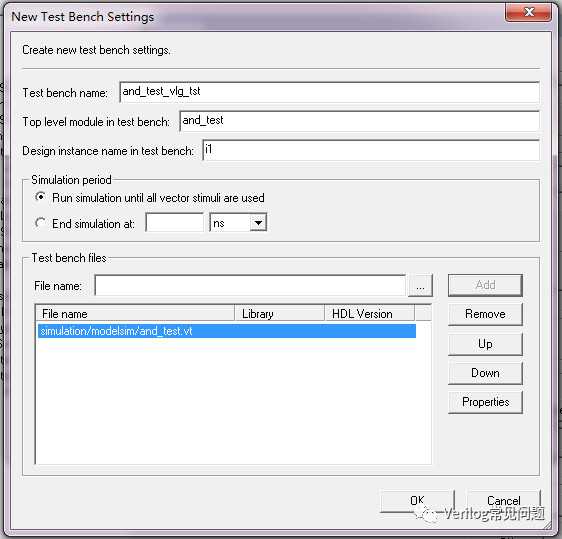
Task: Click the Add button
Action: (x=485, y=285)
